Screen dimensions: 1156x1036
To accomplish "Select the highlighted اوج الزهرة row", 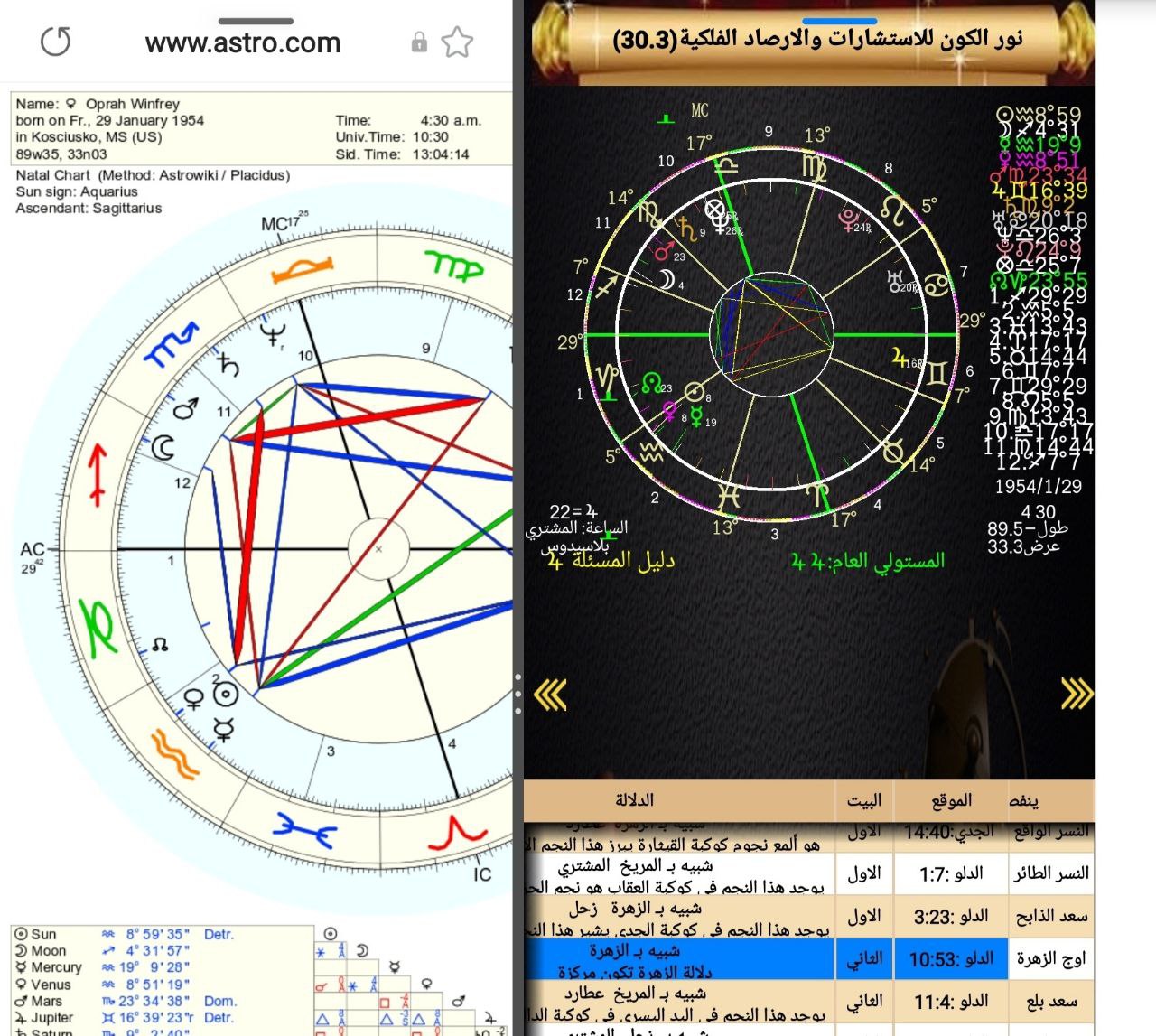I will 809,958.
